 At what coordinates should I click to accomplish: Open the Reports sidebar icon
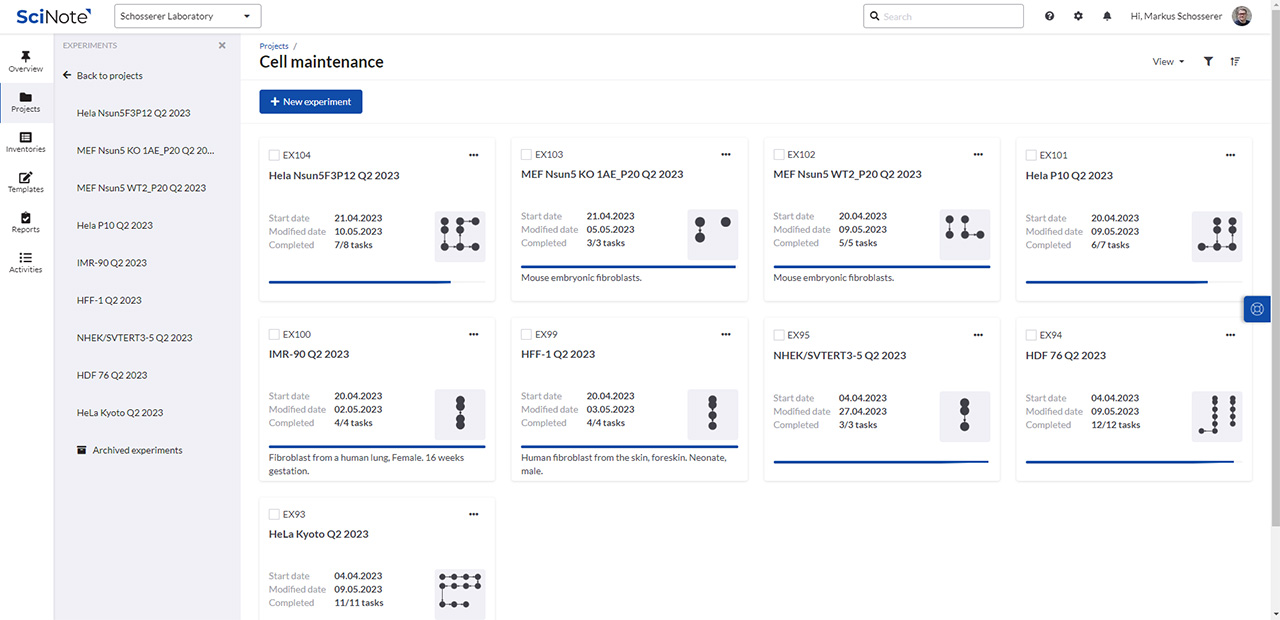click(x=26, y=222)
